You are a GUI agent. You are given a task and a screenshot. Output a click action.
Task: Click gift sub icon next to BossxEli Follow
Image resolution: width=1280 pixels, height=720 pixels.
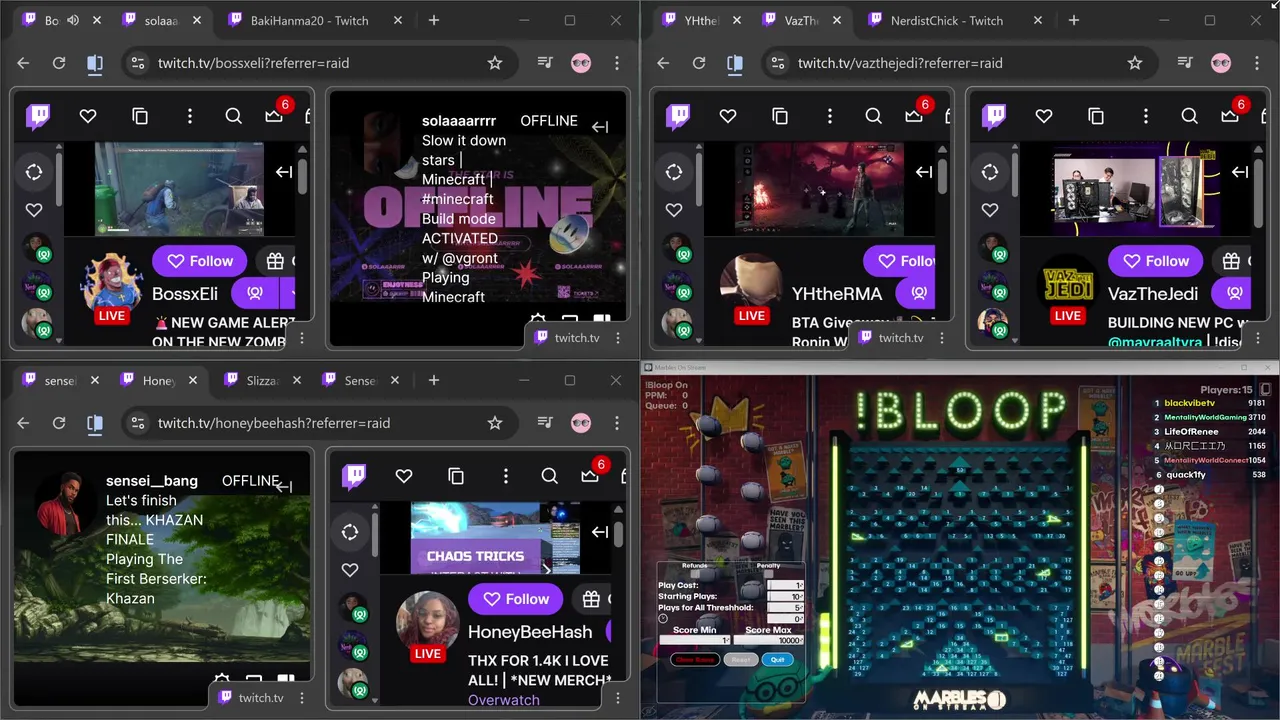(276, 261)
